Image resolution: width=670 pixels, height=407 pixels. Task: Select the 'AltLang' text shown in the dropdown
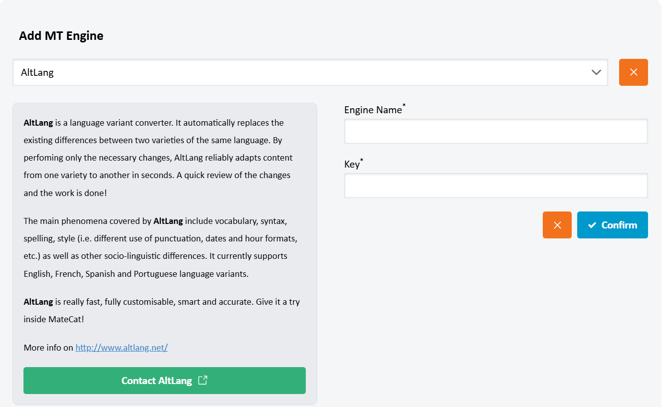(x=37, y=72)
